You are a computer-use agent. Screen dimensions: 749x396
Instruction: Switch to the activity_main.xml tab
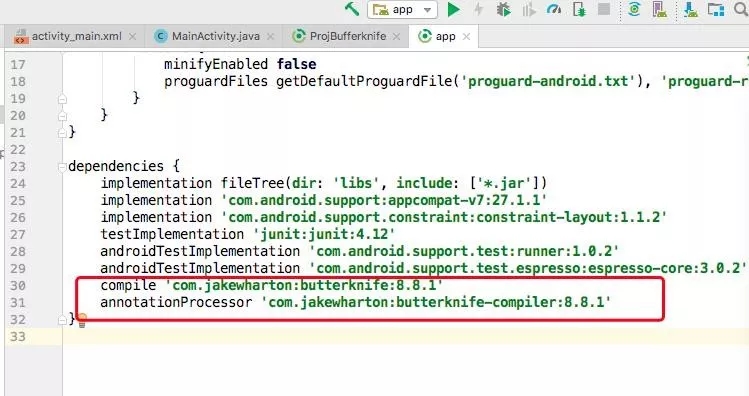point(75,36)
